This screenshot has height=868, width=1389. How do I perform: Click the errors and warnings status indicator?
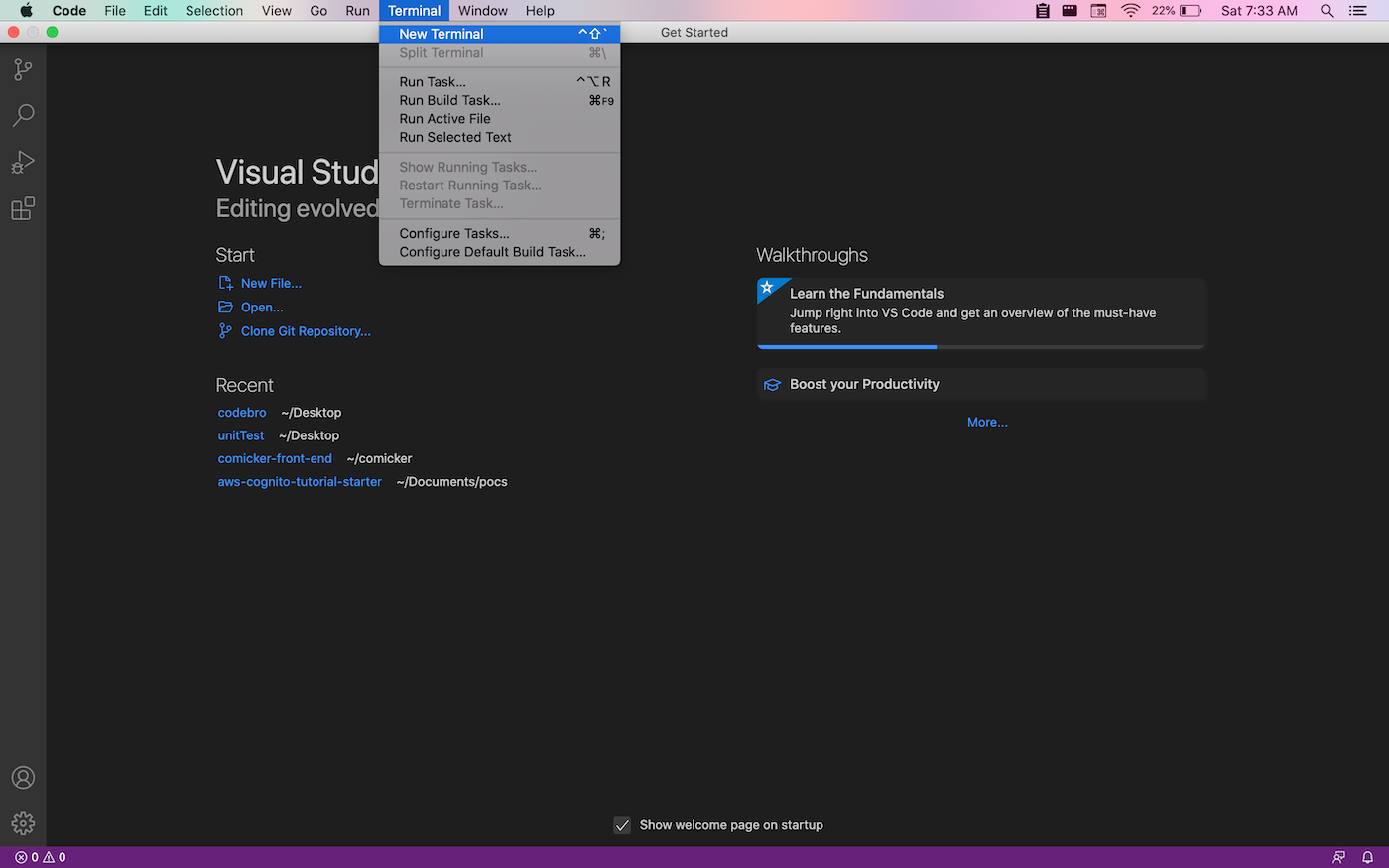(41, 857)
